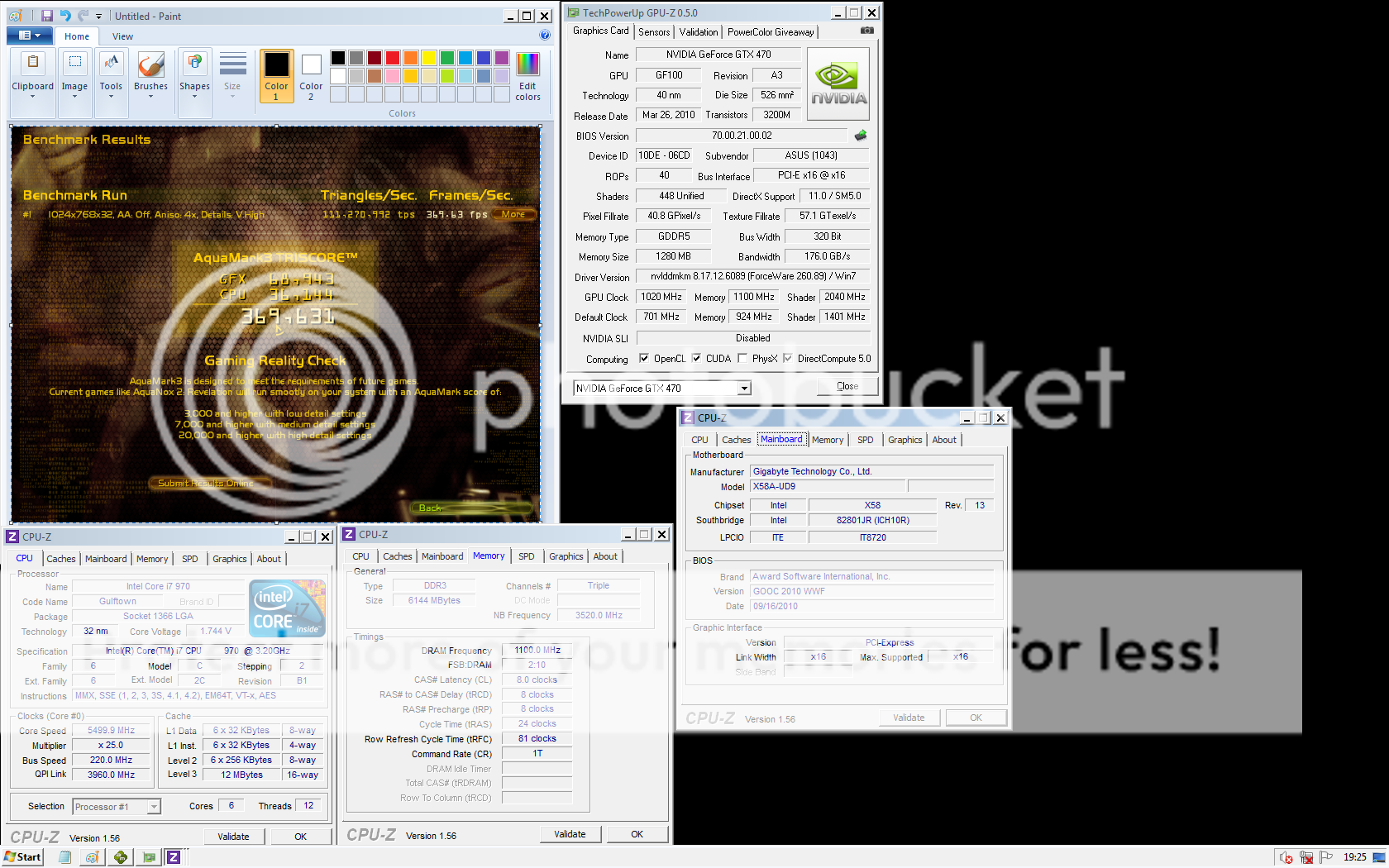This screenshot has width=1389, height=868.
Task: Click the GPU-Z screenshot camera icon
Action: pyautogui.click(x=866, y=31)
